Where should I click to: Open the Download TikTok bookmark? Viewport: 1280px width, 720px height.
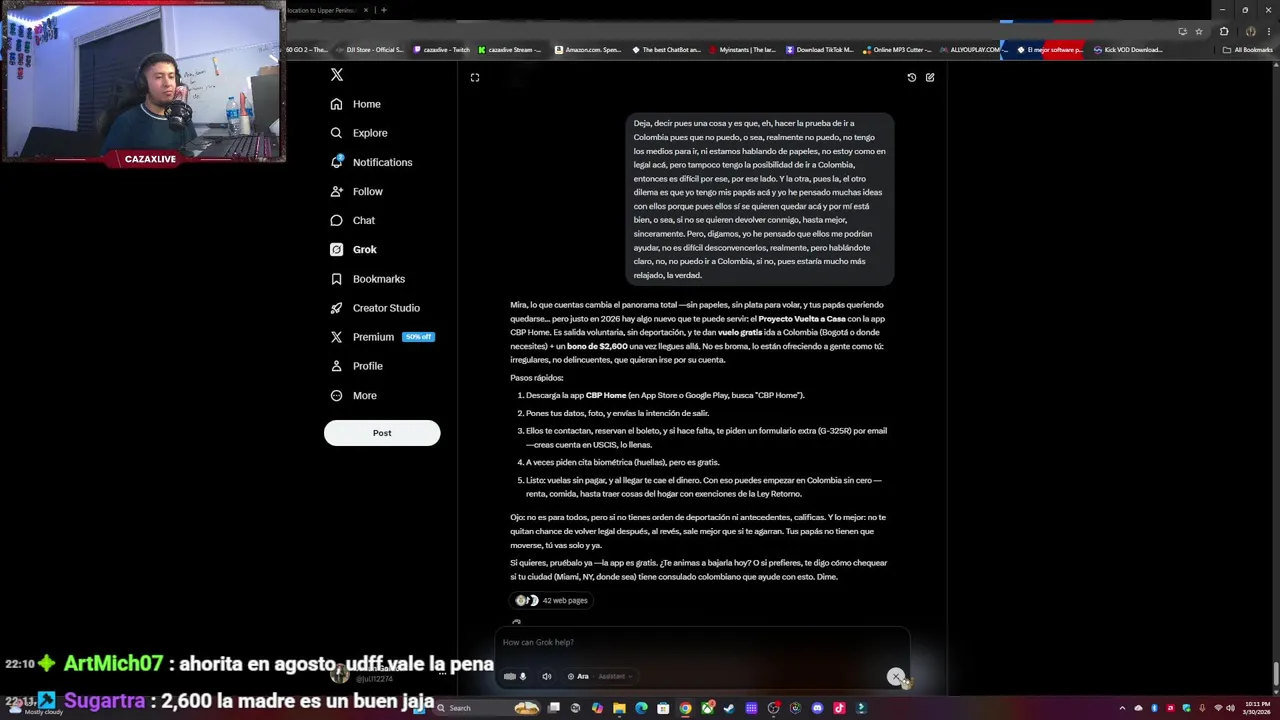[x=820, y=49]
